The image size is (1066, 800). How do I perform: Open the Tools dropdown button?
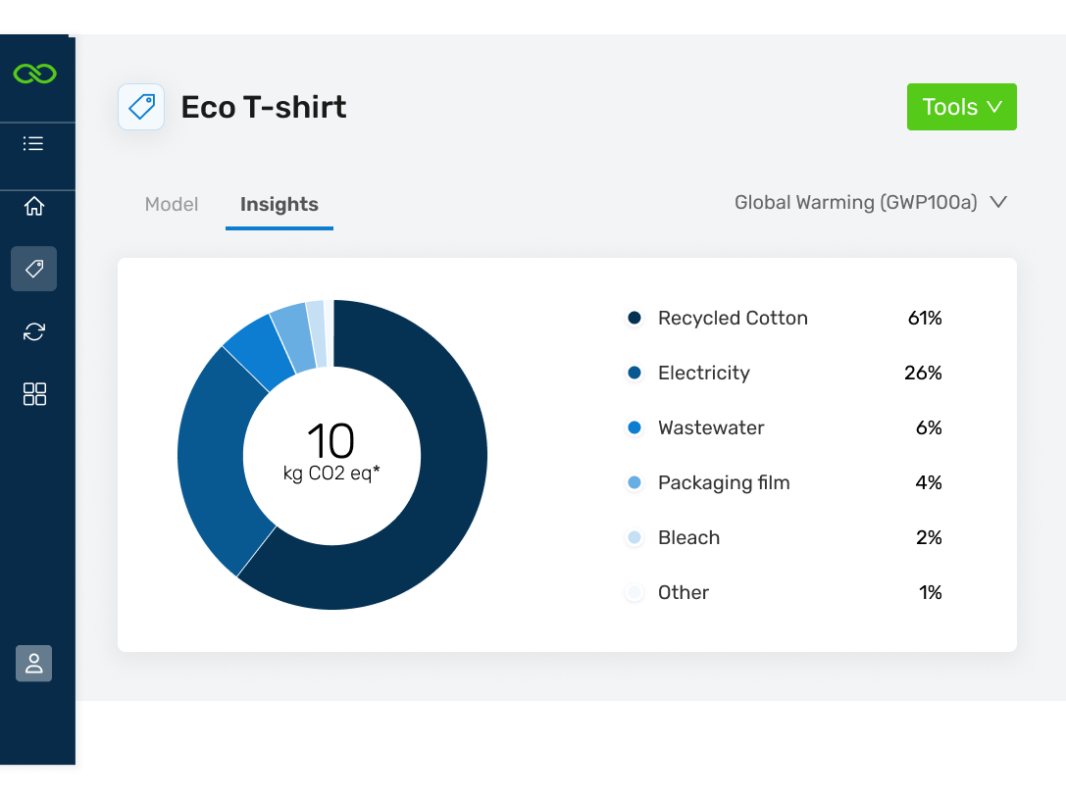(x=961, y=107)
